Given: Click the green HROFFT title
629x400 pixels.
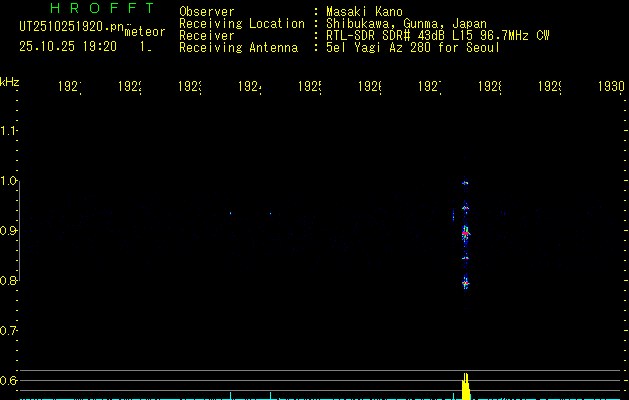Looking at the screenshot, I should (102, 8).
